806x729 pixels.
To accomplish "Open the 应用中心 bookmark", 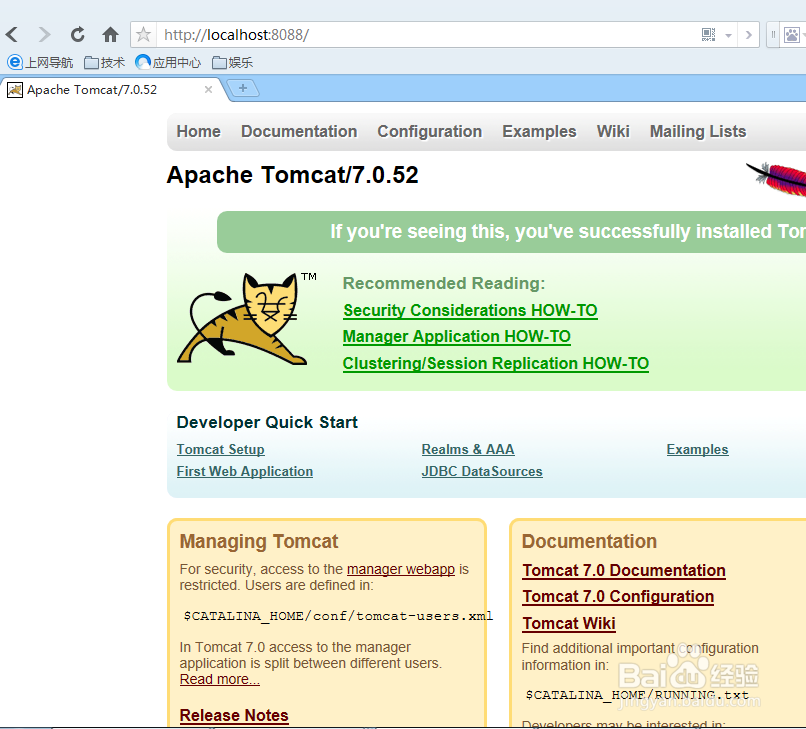I will pos(168,63).
